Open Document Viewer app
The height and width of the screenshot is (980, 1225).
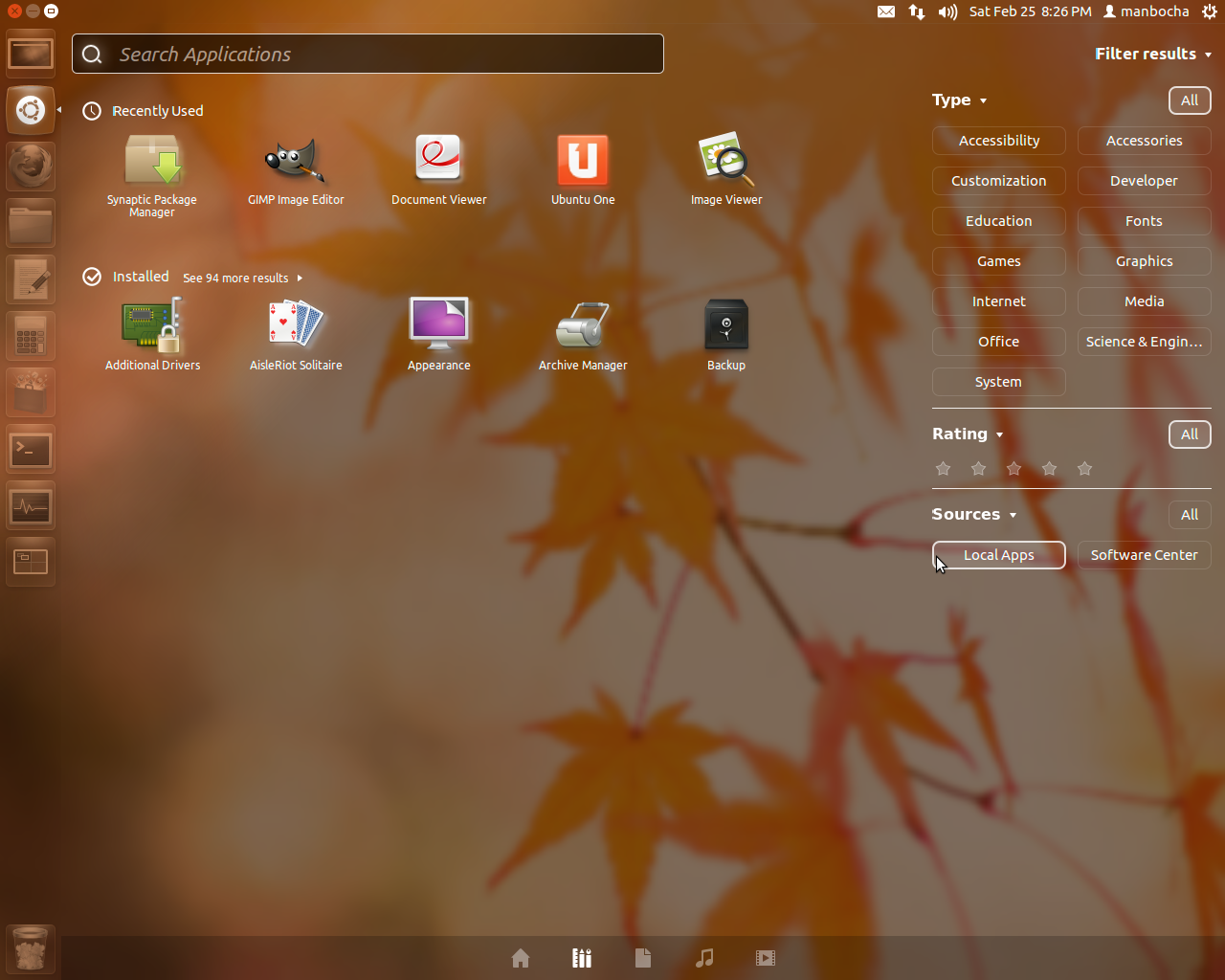439,161
